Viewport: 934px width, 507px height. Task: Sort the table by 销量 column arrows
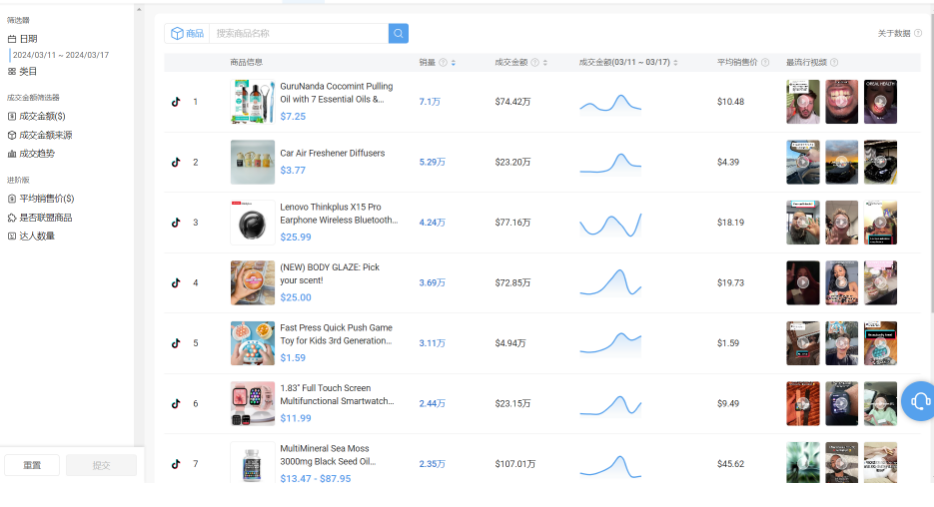[453, 63]
